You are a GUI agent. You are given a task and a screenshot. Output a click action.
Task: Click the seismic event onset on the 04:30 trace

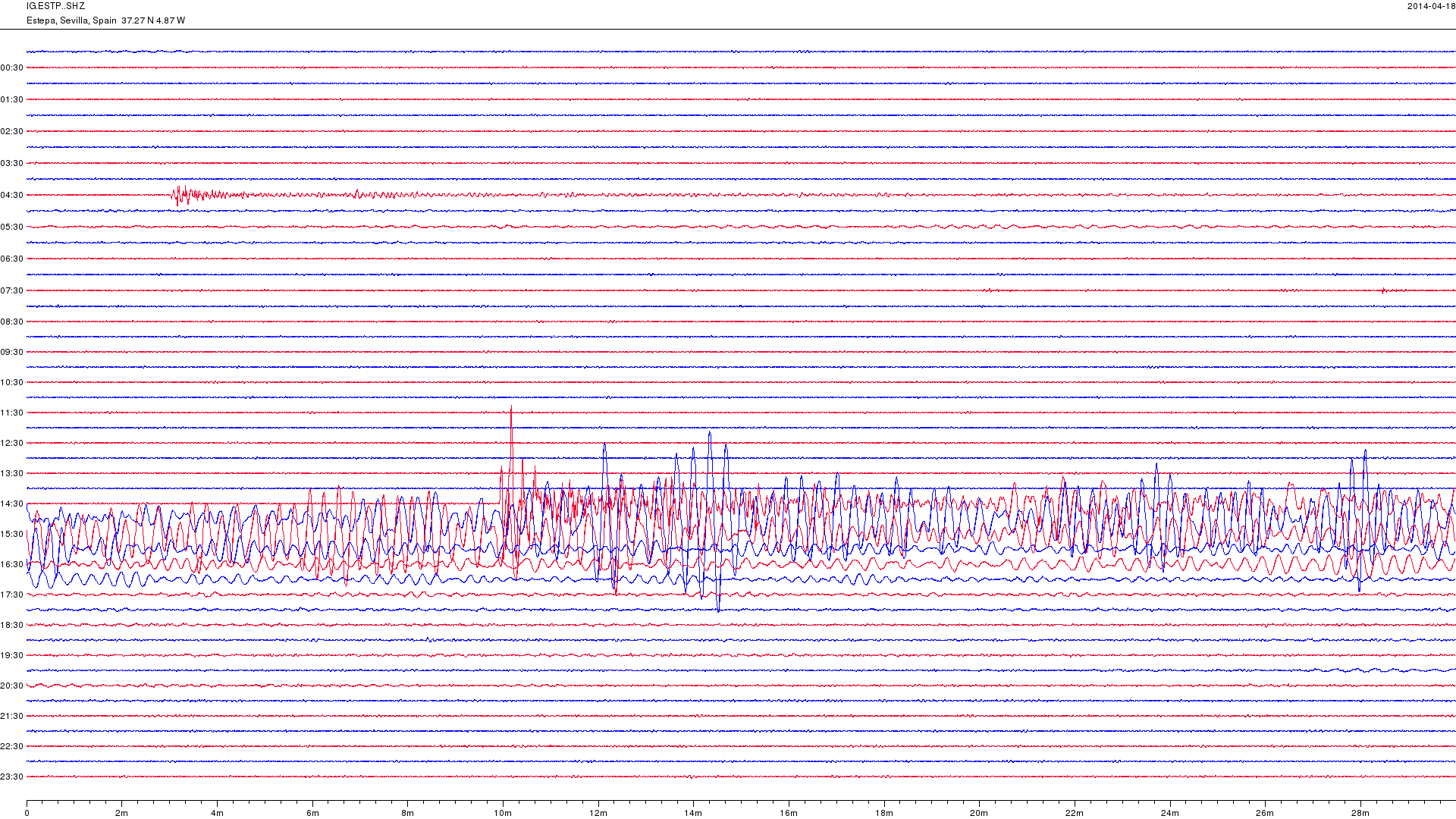(179, 195)
